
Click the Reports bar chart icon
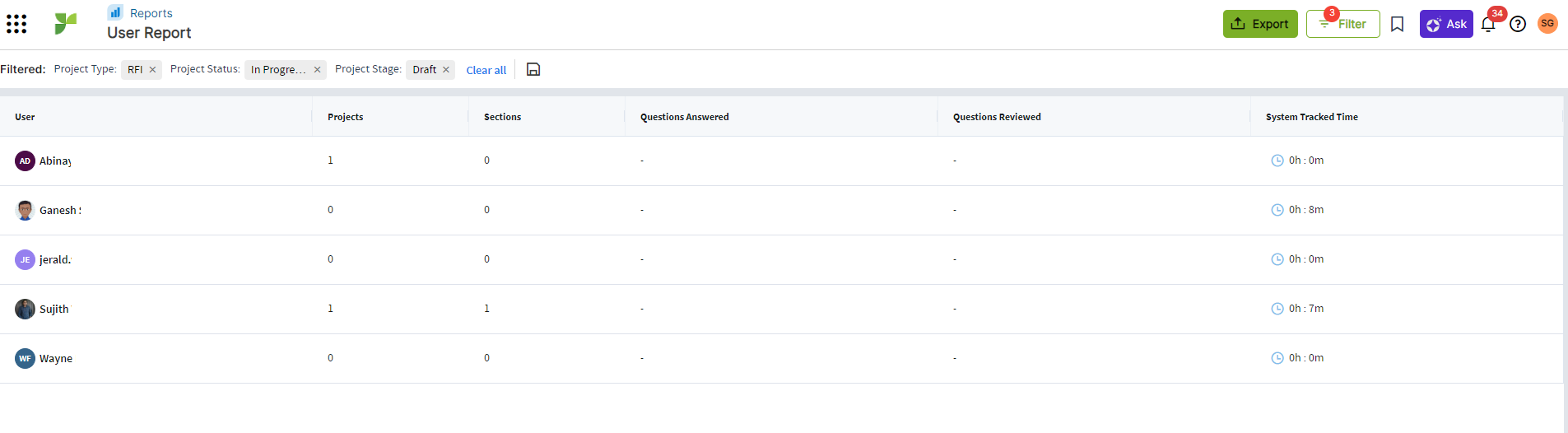(x=115, y=12)
